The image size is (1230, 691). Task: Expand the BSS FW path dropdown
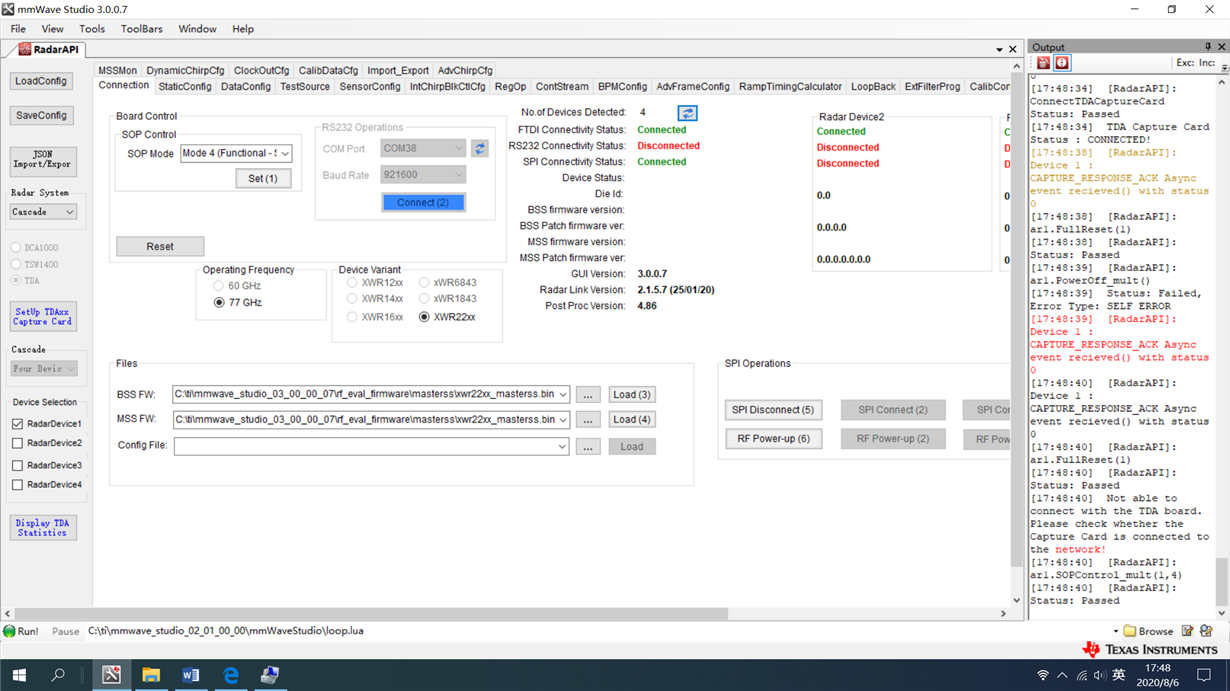[x=563, y=395]
